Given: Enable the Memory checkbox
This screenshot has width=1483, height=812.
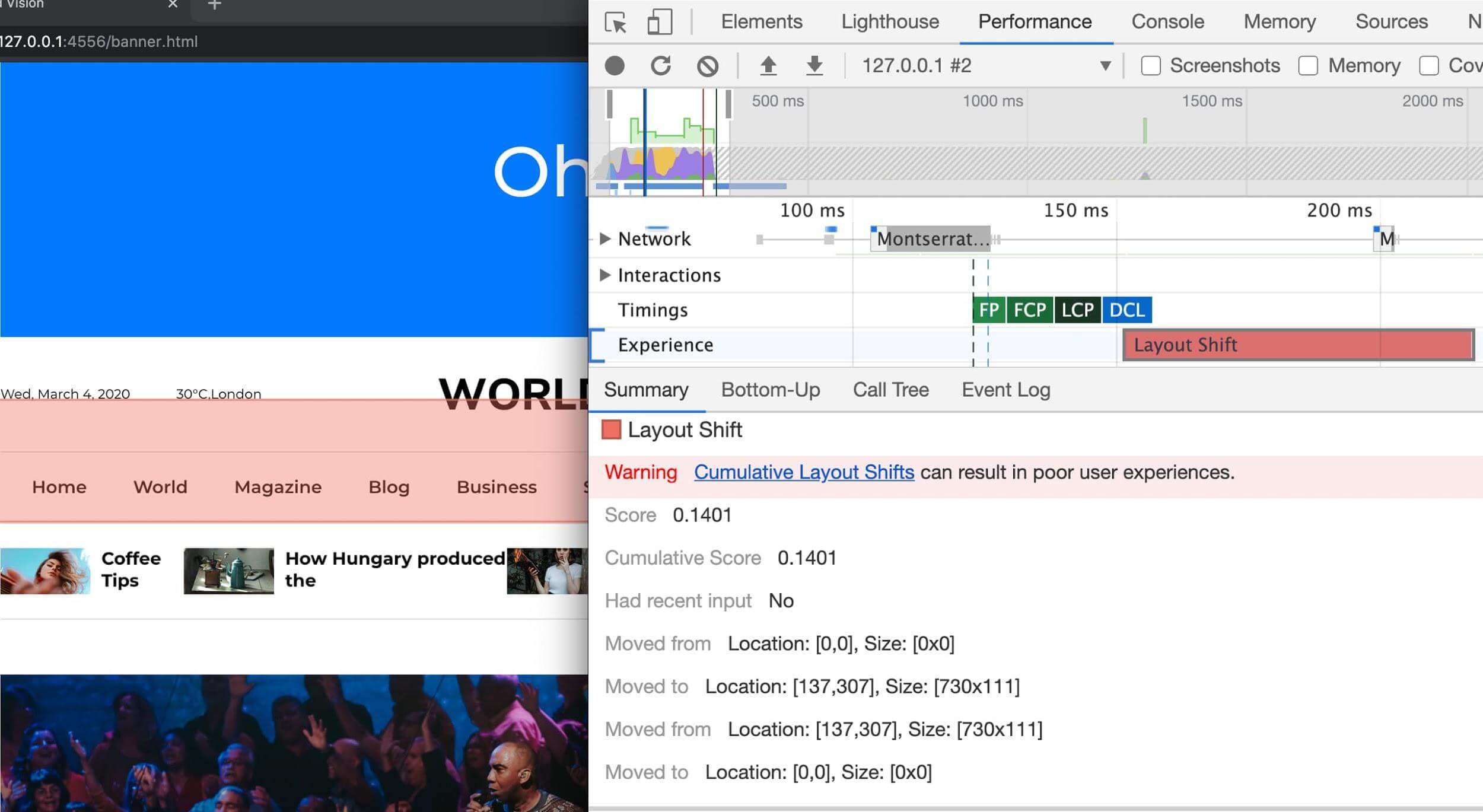Looking at the screenshot, I should click(x=1307, y=66).
